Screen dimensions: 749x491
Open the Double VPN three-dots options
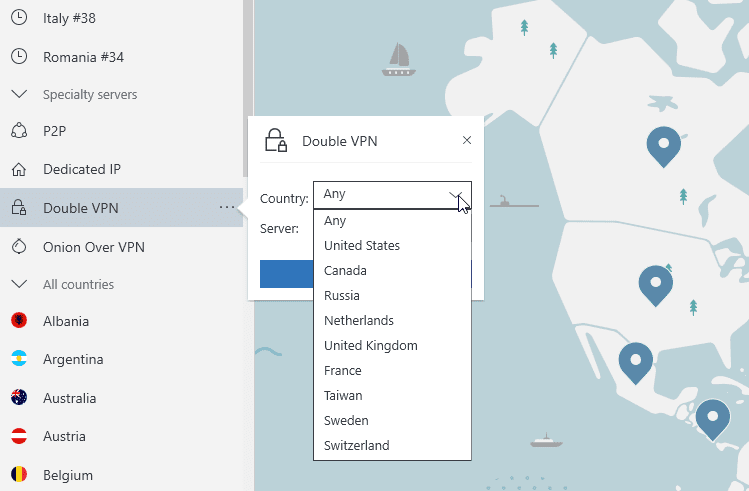[x=227, y=208]
